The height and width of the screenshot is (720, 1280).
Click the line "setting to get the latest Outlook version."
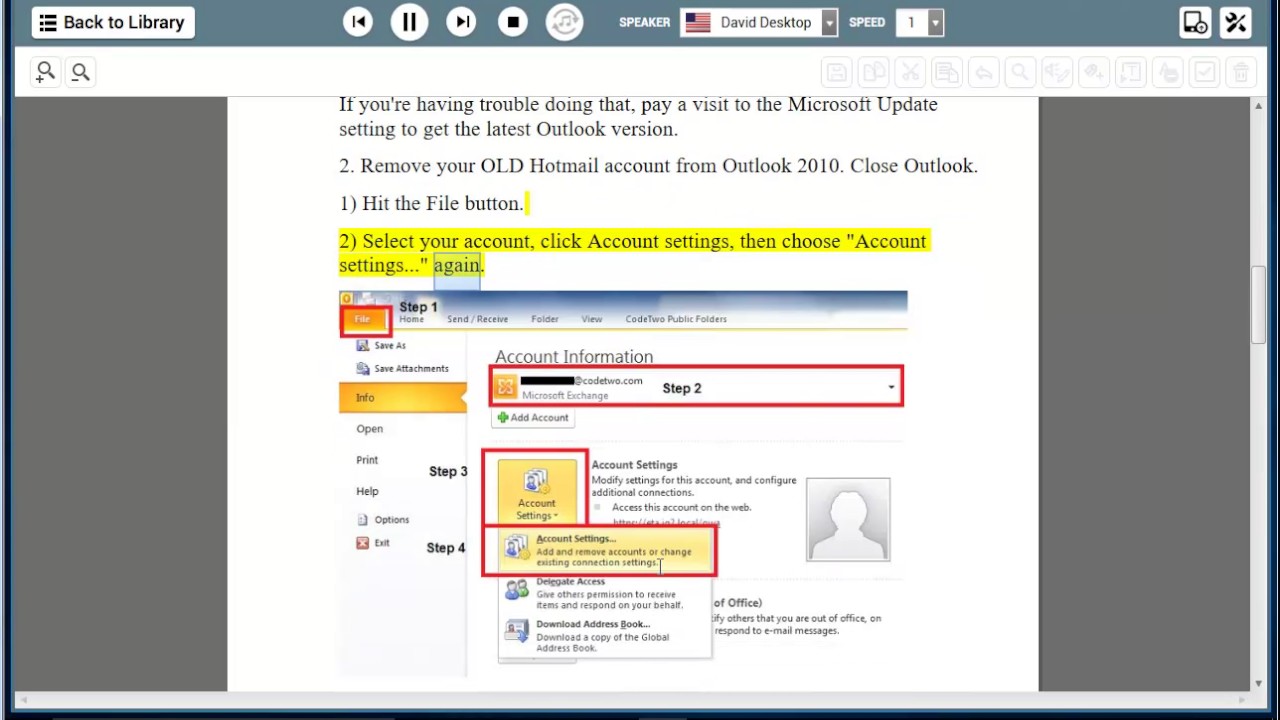tap(508, 129)
